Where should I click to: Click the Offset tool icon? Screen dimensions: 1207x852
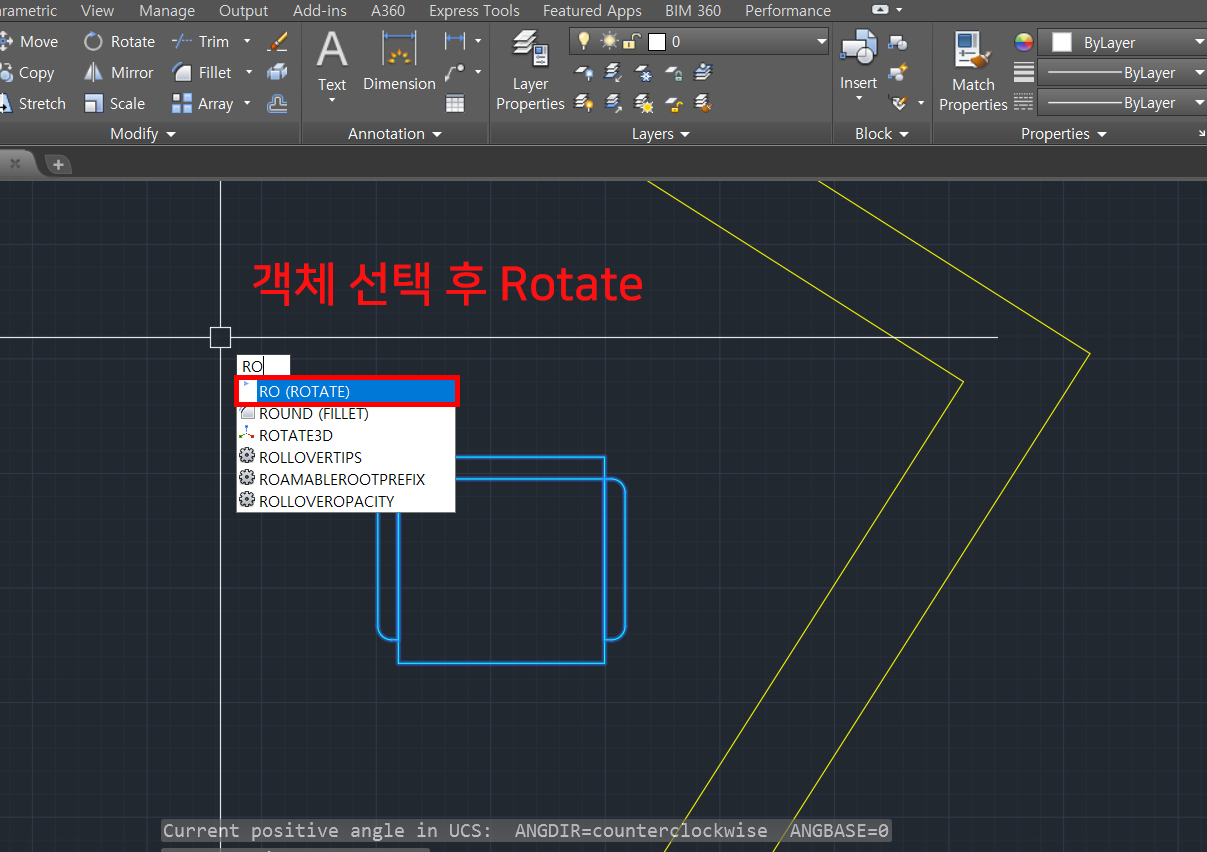[277, 103]
